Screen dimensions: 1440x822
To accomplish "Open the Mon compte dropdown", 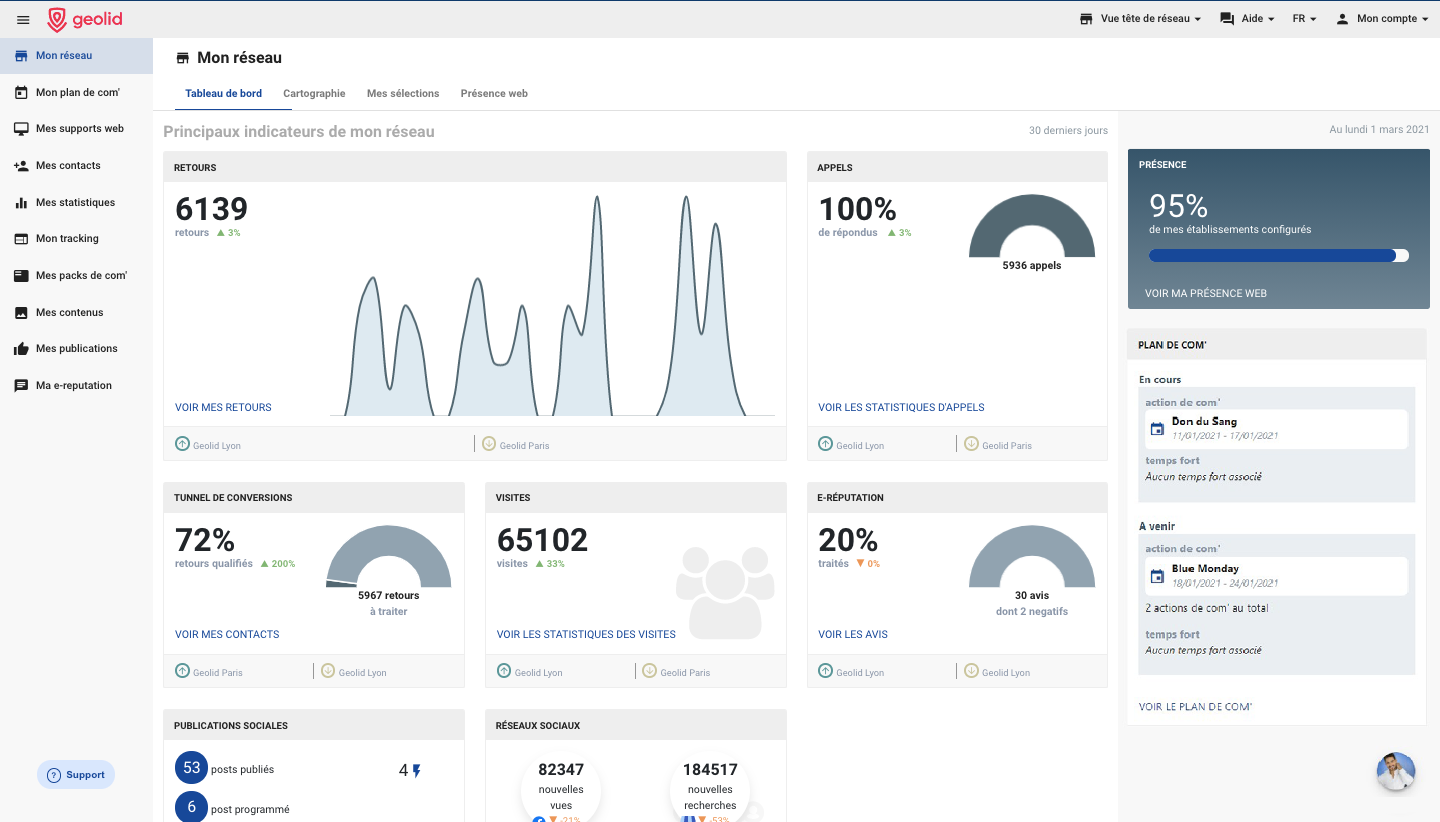I will 1382,19.
